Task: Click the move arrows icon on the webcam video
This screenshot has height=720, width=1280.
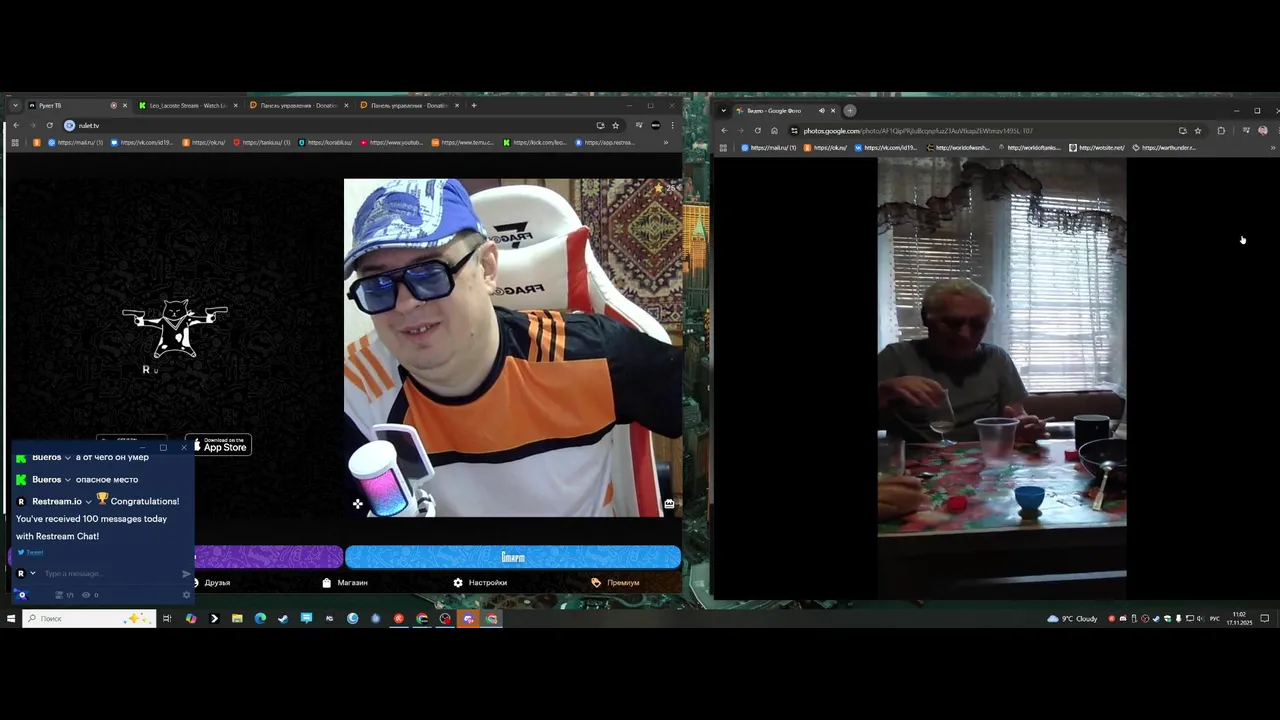Action: pyautogui.click(x=358, y=504)
